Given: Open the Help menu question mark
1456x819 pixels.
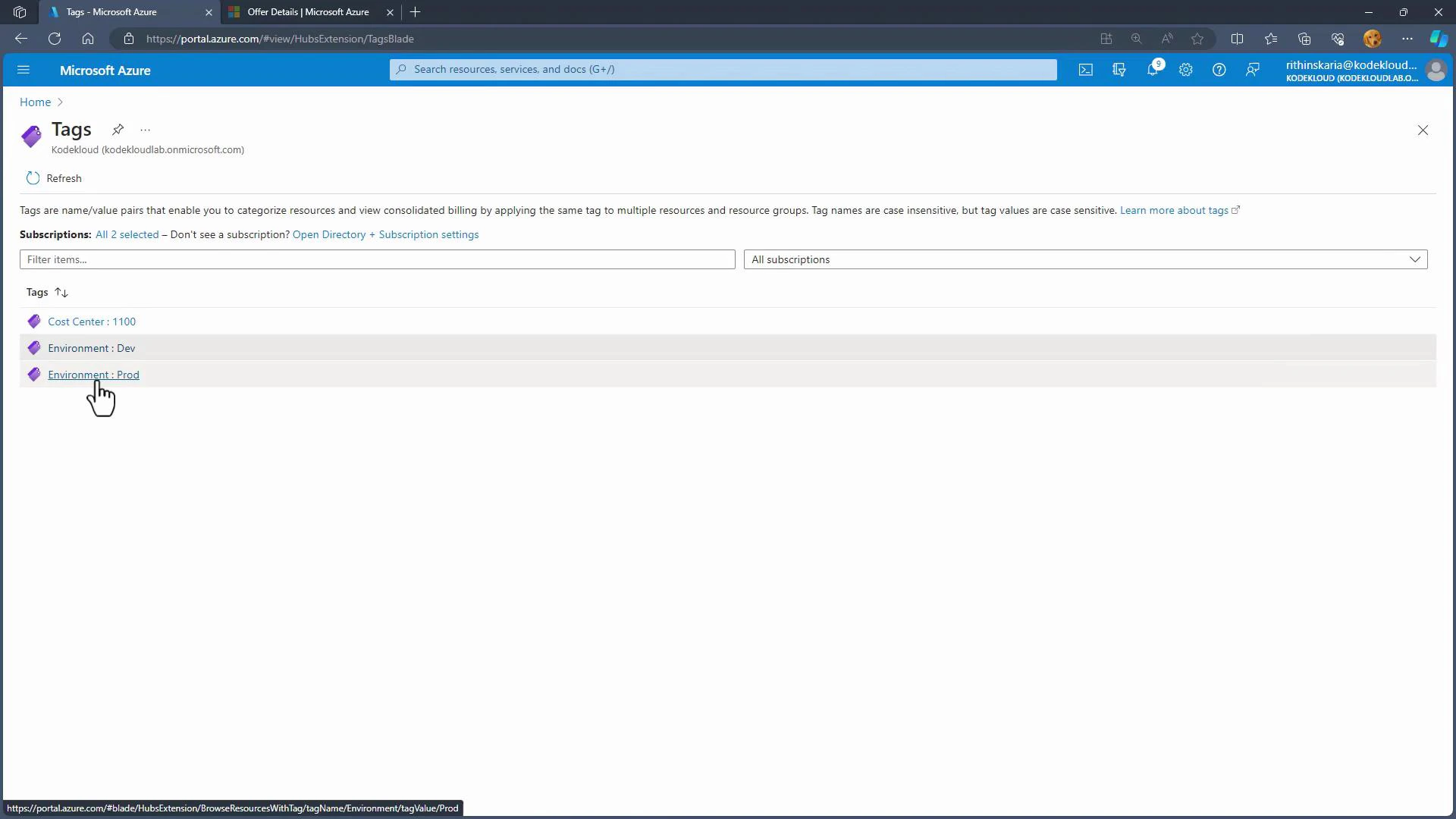Looking at the screenshot, I should [x=1219, y=70].
